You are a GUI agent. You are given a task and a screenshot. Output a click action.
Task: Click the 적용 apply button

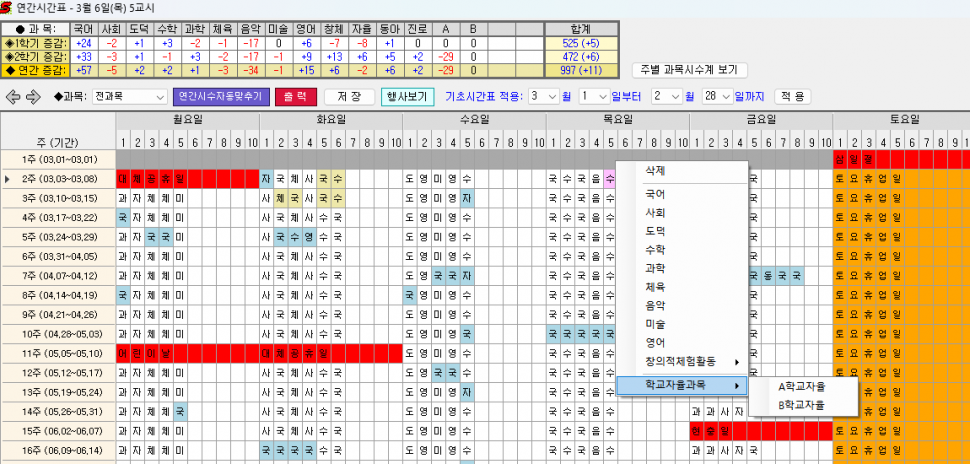click(791, 97)
